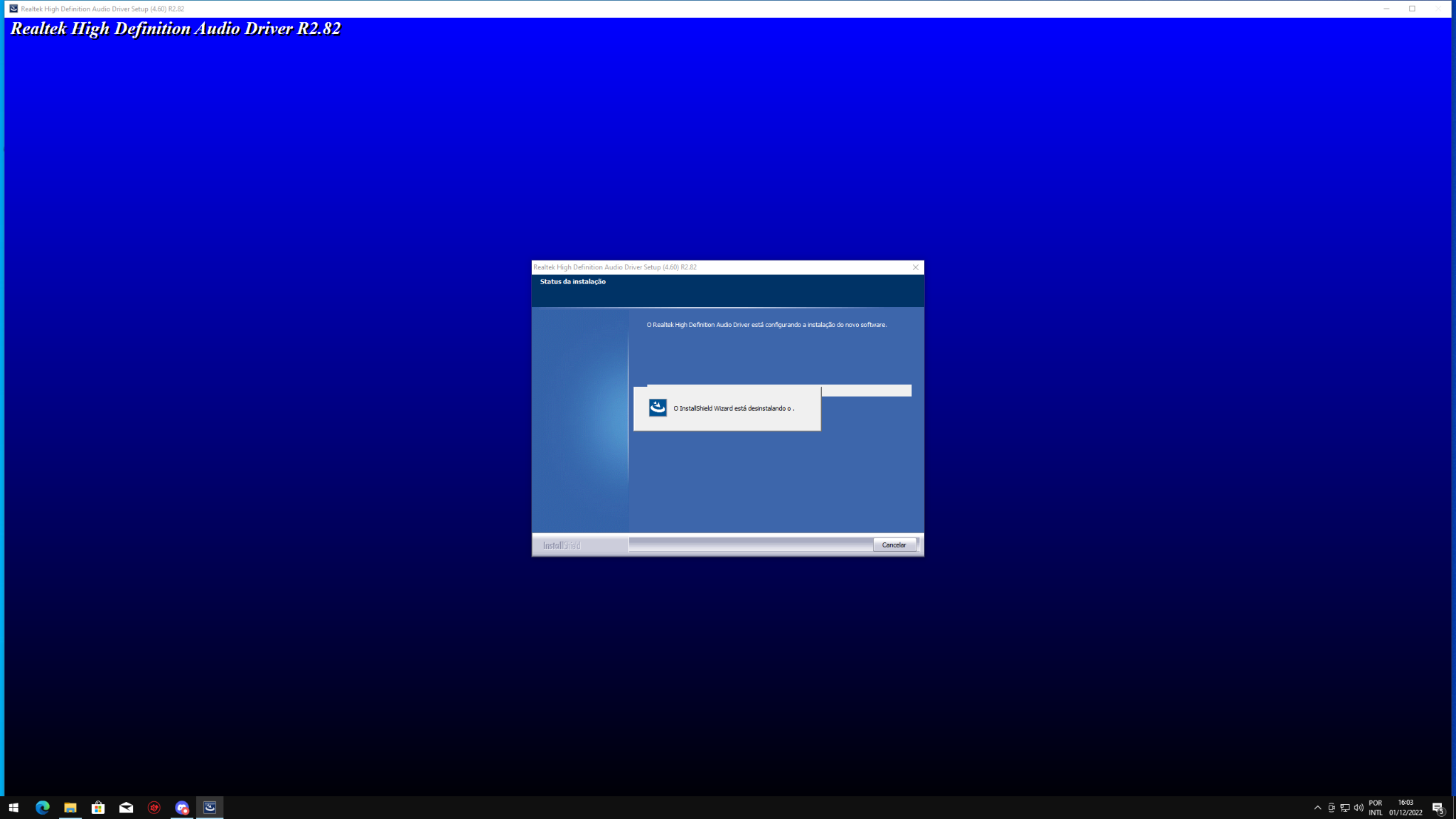Open network status tray icon
This screenshot has height=819, width=1456.
1344,808
